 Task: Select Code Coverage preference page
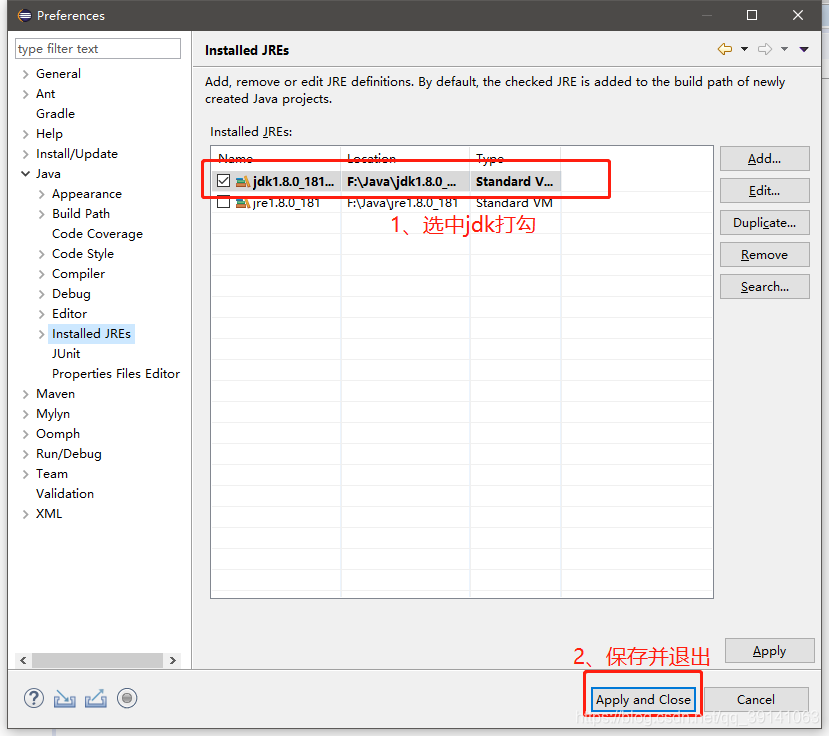tap(97, 234)
